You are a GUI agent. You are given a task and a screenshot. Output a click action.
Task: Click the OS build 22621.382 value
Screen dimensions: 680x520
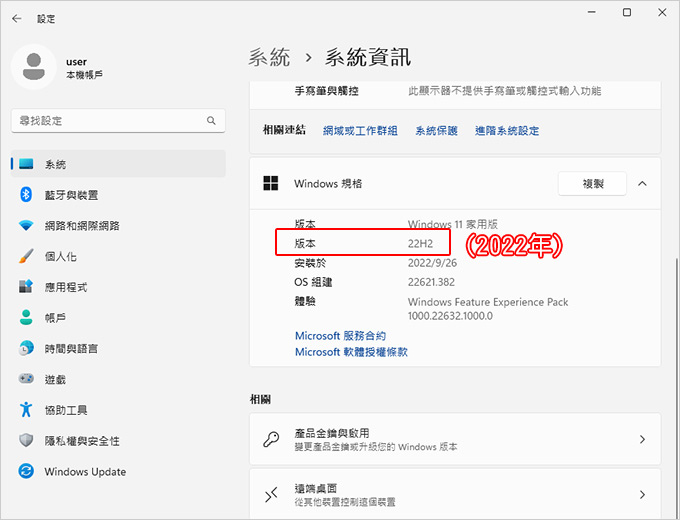[x=431, y=282]
